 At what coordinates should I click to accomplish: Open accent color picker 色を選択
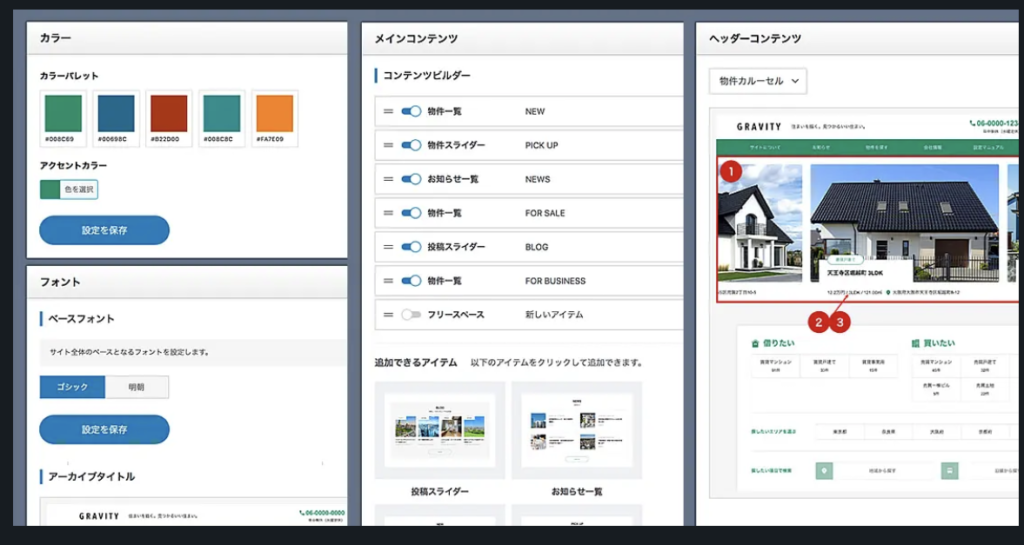[x=69, y=190]
